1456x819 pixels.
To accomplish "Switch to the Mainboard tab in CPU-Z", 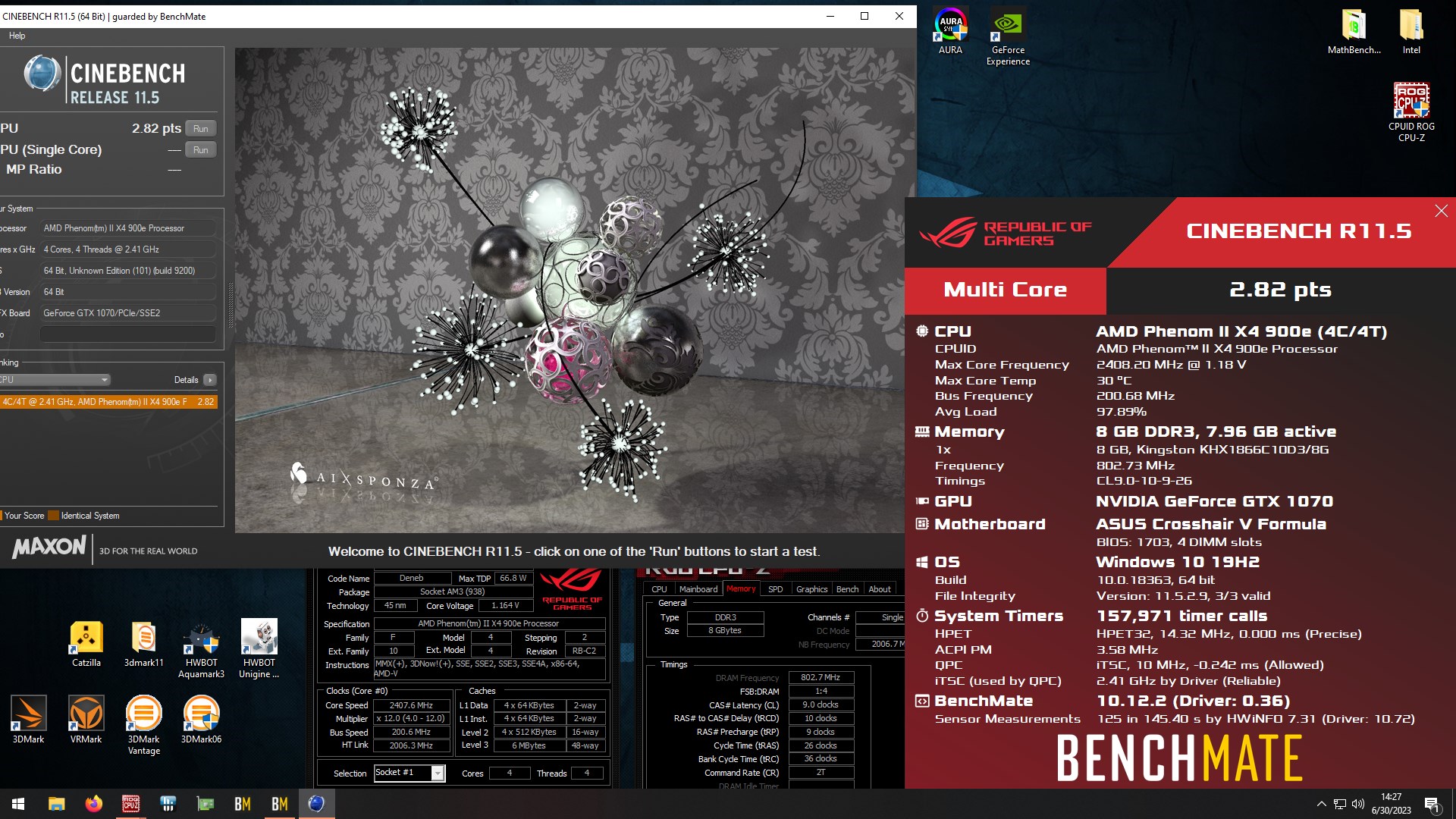I will point(698,589).
